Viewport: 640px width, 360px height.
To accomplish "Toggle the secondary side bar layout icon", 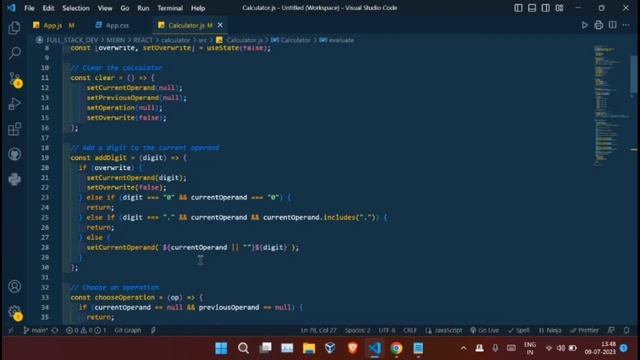I will pyautogui.click(x=545, y=8).
